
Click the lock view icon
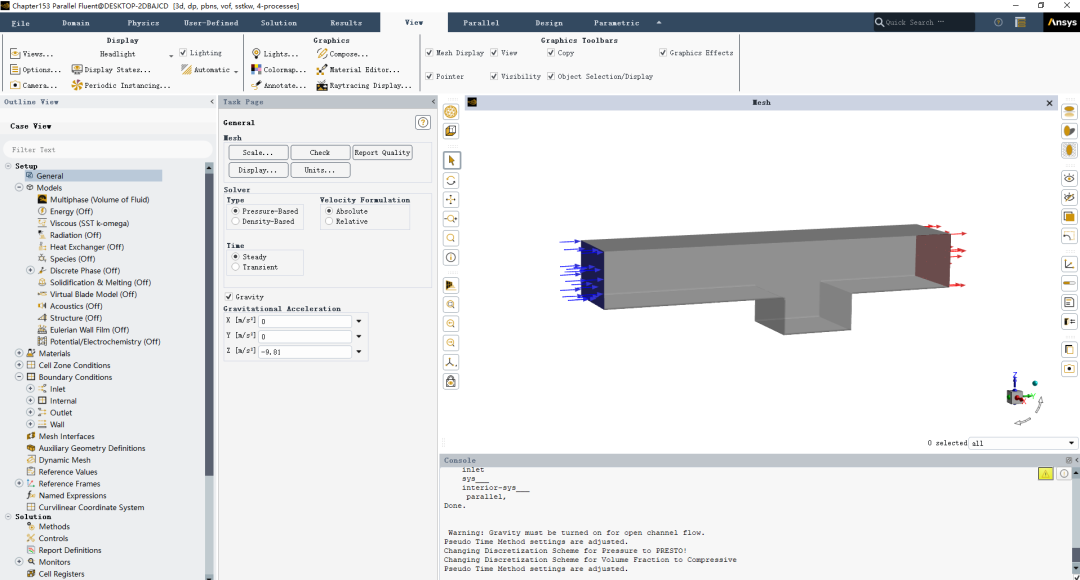click(451, 382)
